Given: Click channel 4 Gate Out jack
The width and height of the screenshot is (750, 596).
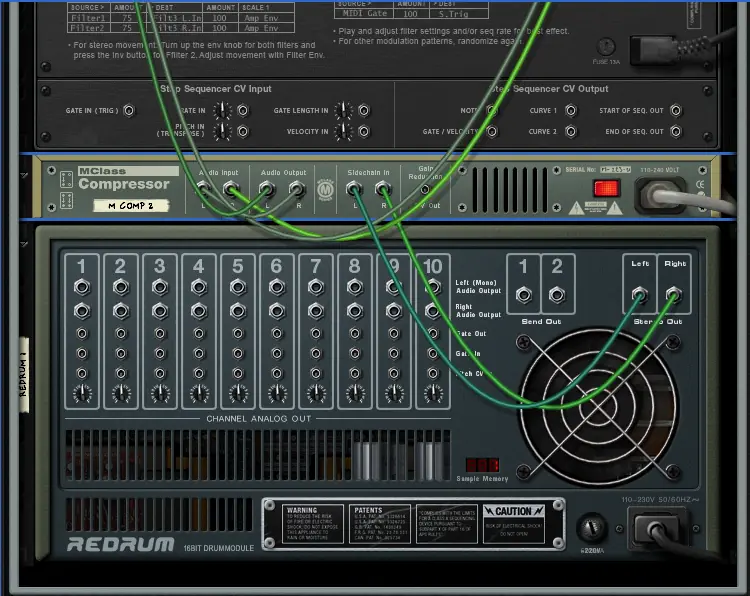Looking at the screenshot, I should pyautogui.click(x=199, y=333).
